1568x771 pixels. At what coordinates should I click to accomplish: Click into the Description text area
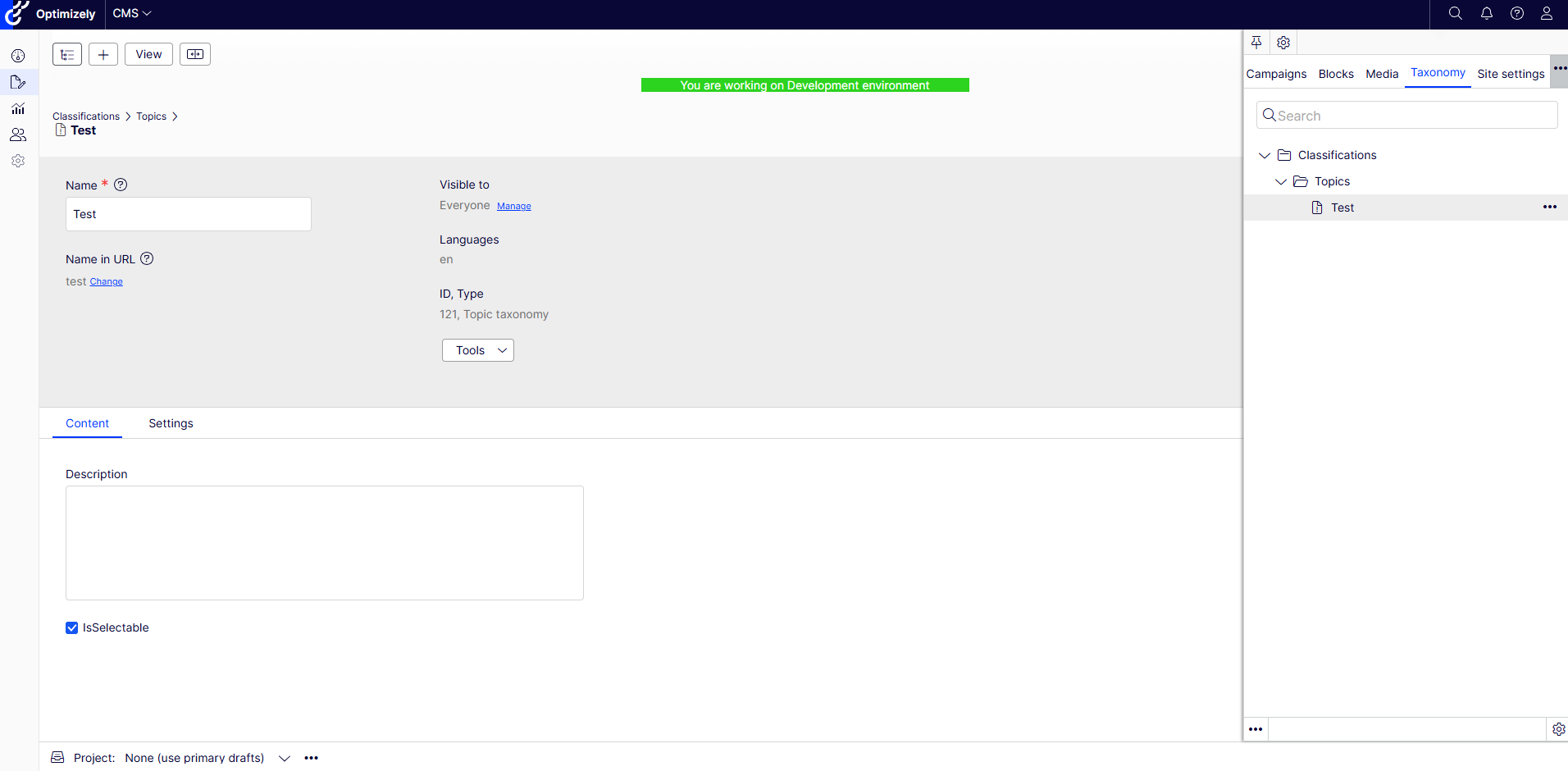tap(325, 543)
